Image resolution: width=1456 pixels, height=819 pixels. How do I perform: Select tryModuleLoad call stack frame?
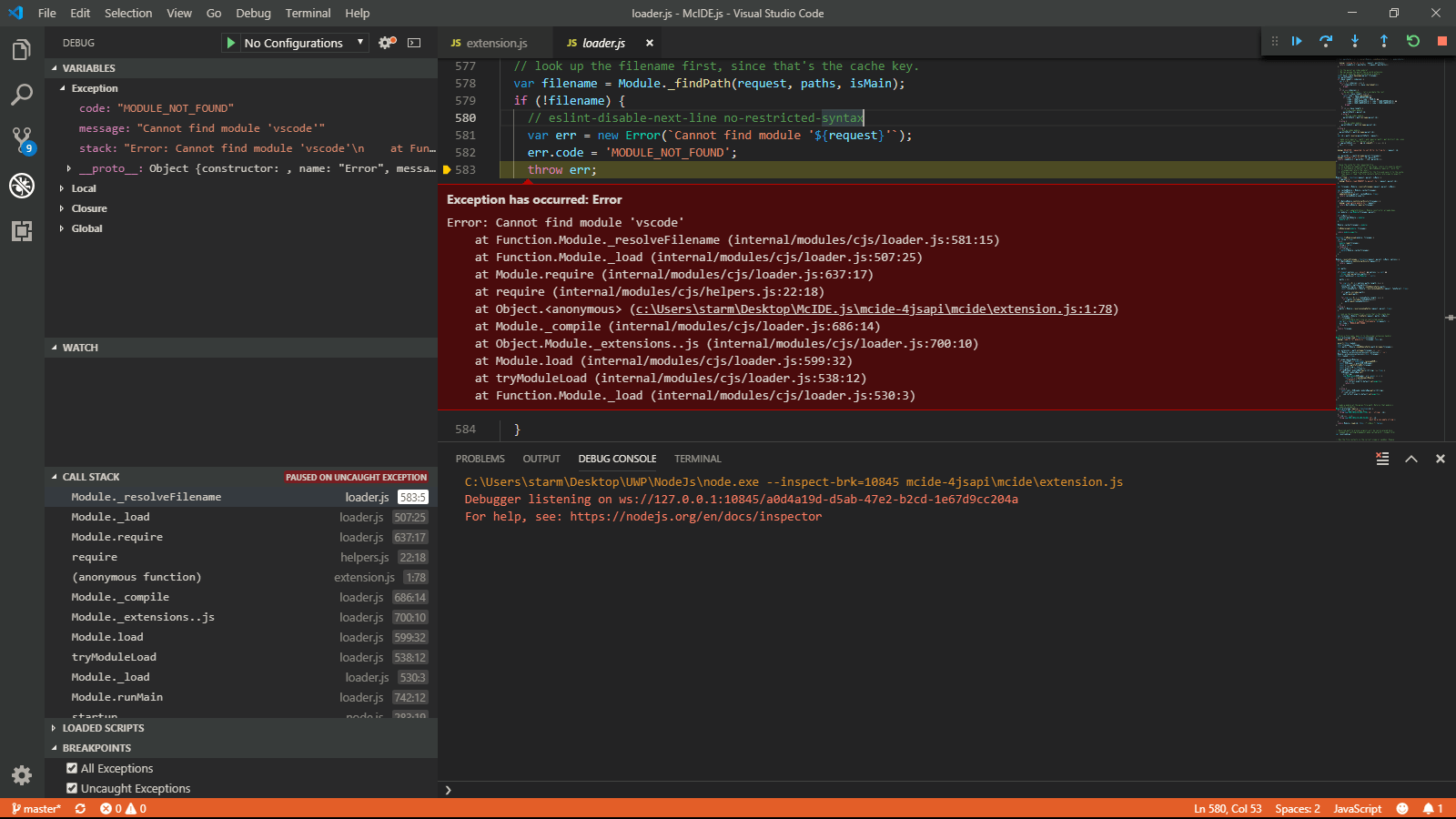point(241,657)
